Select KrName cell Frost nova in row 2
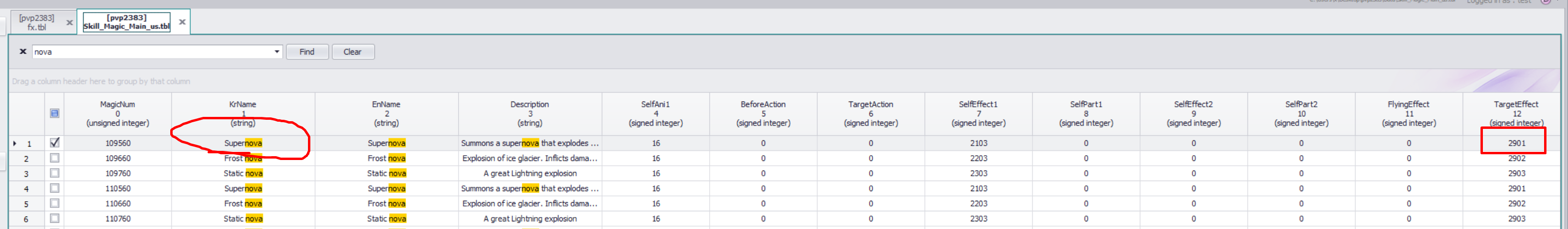 243,159
